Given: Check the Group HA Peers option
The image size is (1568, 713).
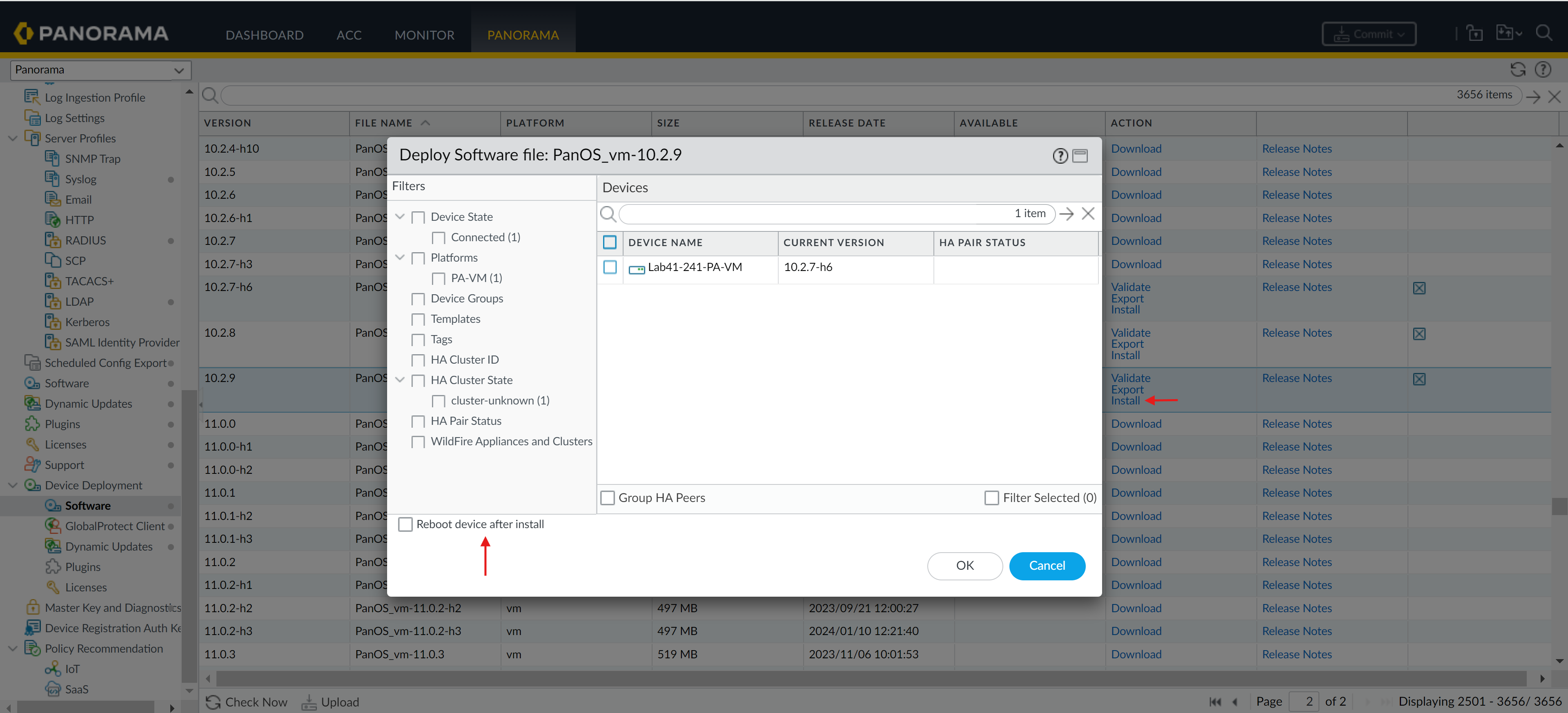Looking at the screenshot, I should (608, 498).
